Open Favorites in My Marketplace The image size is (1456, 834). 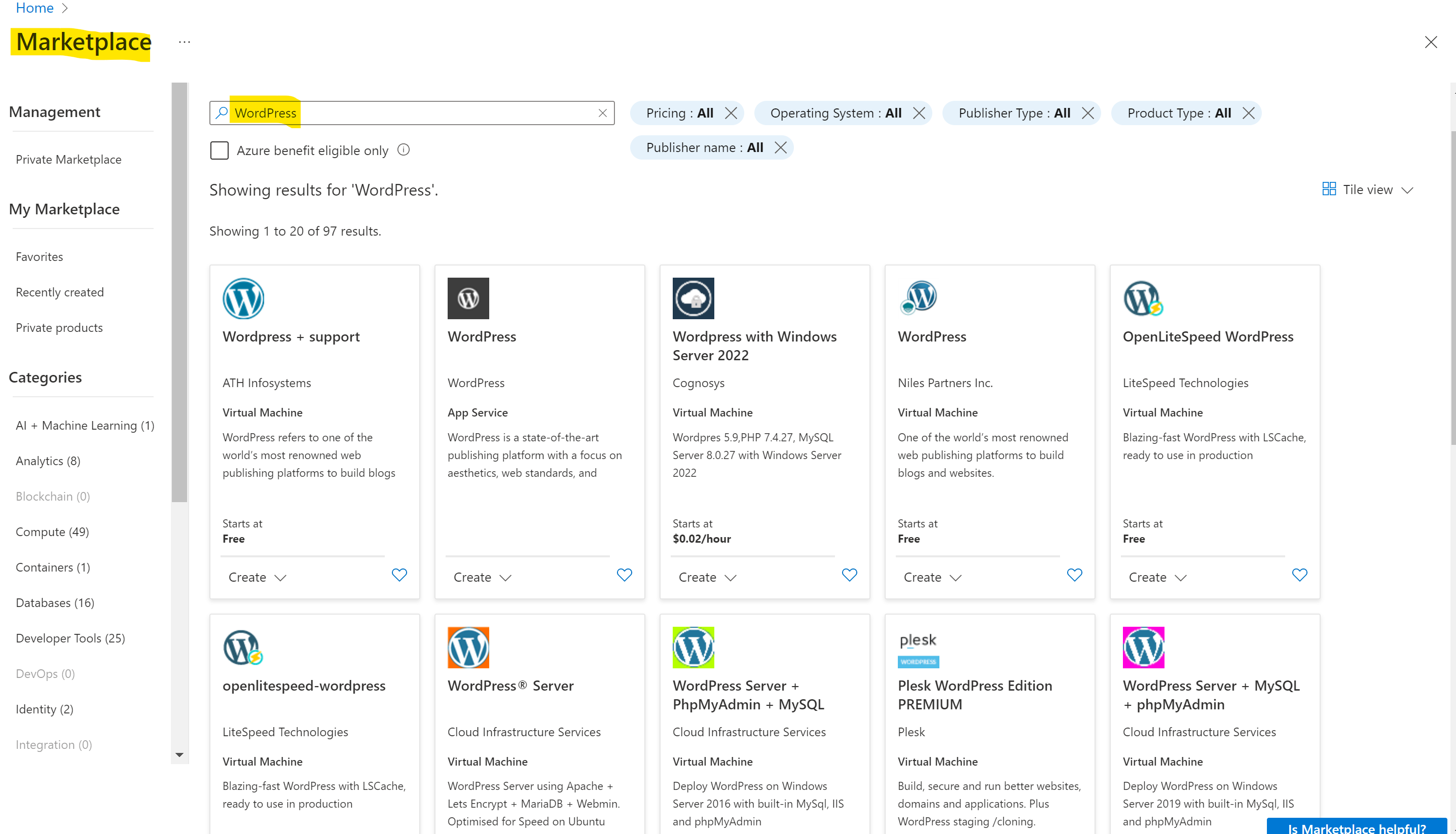pyautogui.click(x=40, y=256)
